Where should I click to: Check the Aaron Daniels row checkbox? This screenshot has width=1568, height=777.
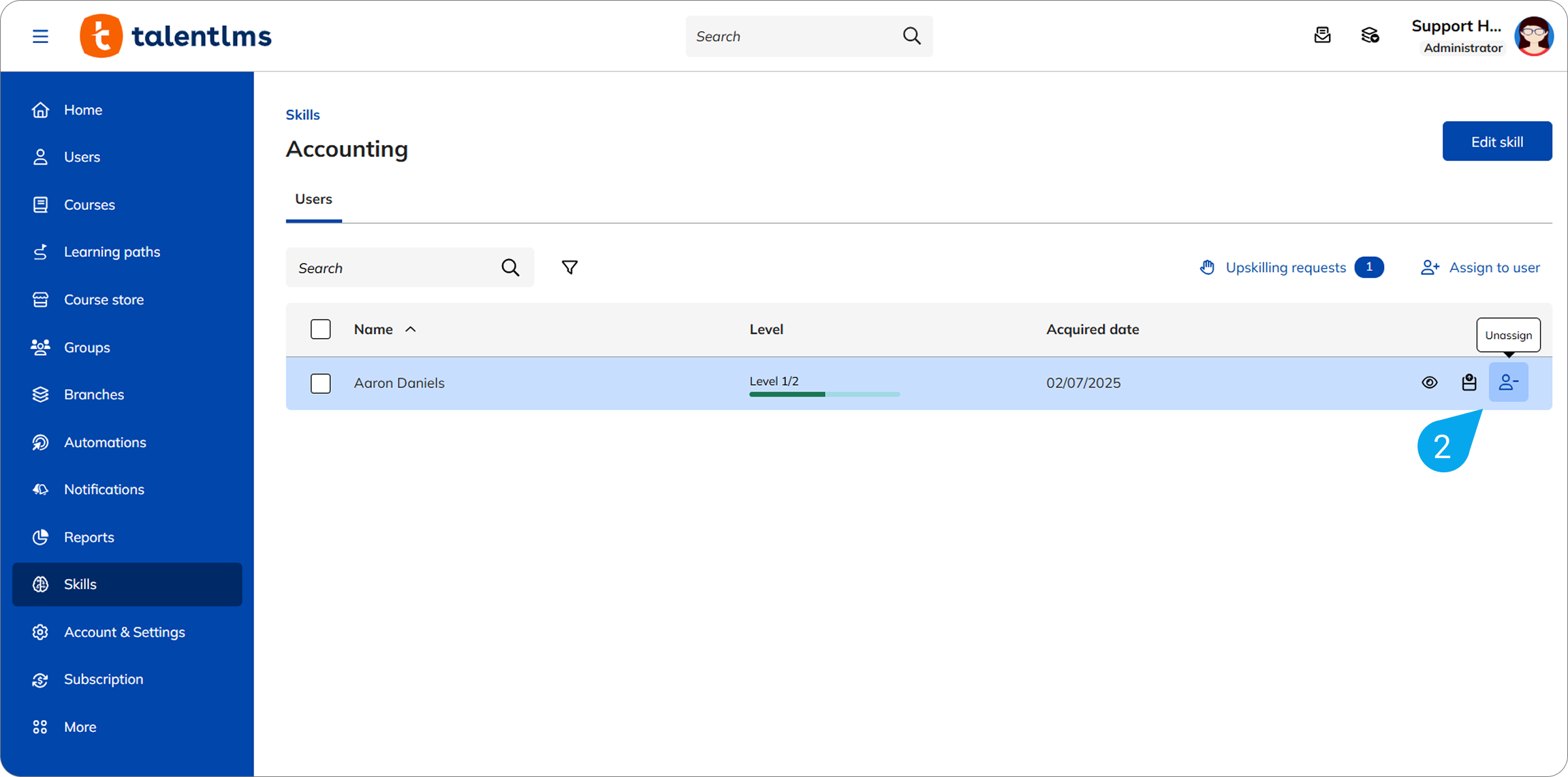pyautogui.click(x=320, y=383)
